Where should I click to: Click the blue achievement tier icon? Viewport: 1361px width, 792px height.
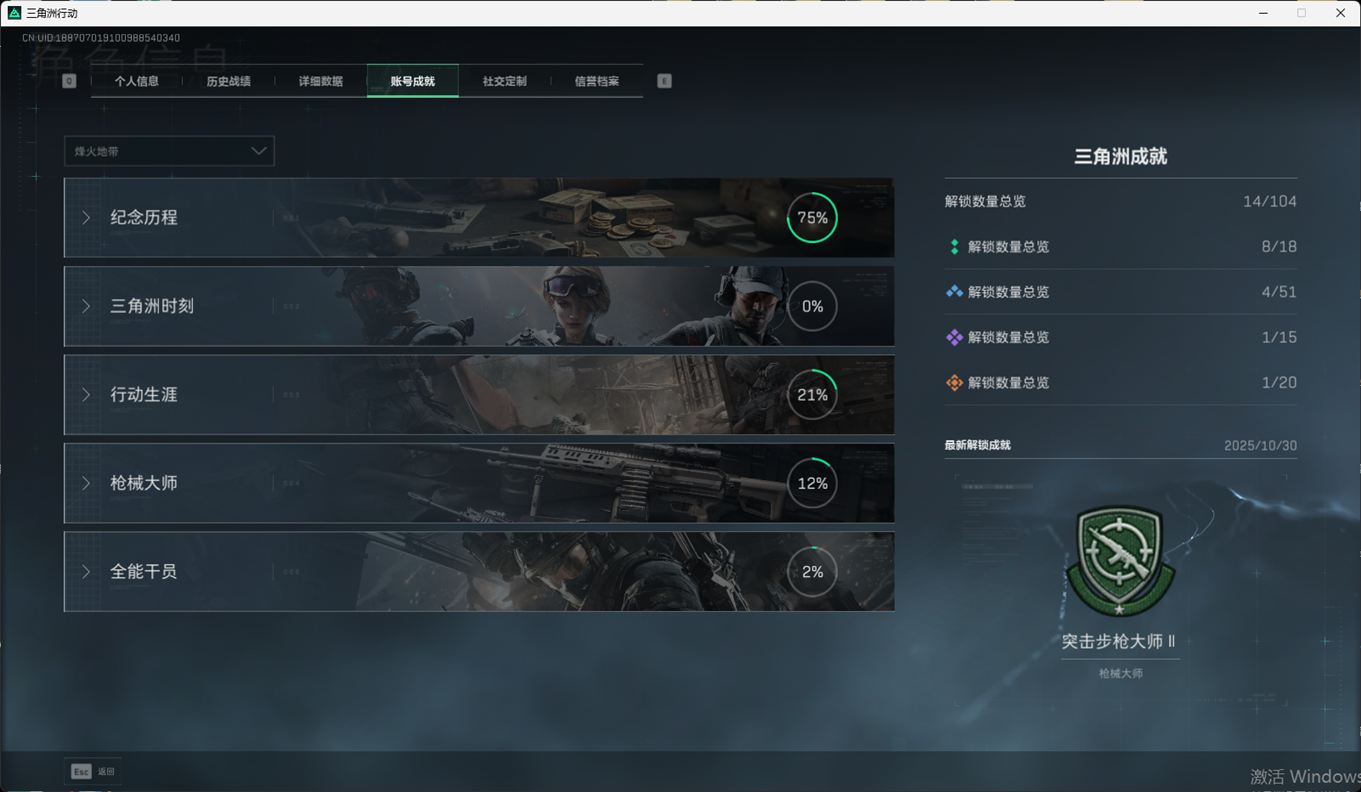(954, 292)
